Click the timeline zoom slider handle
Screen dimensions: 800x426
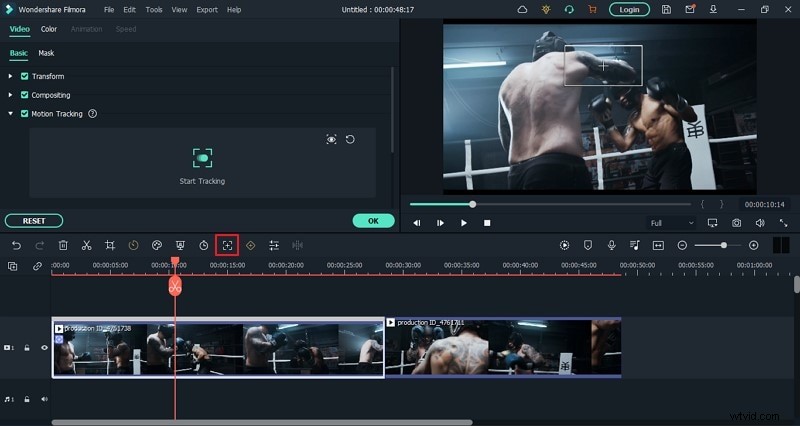pos(723,245)
